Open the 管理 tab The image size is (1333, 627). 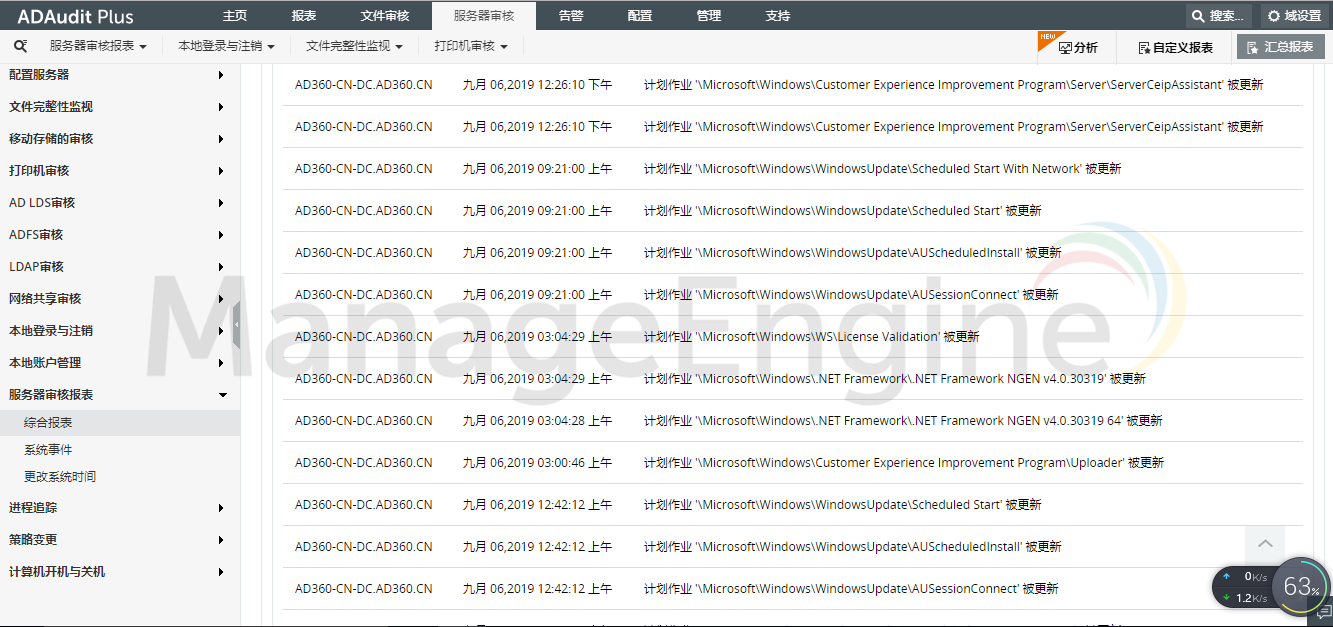(708, 16)
